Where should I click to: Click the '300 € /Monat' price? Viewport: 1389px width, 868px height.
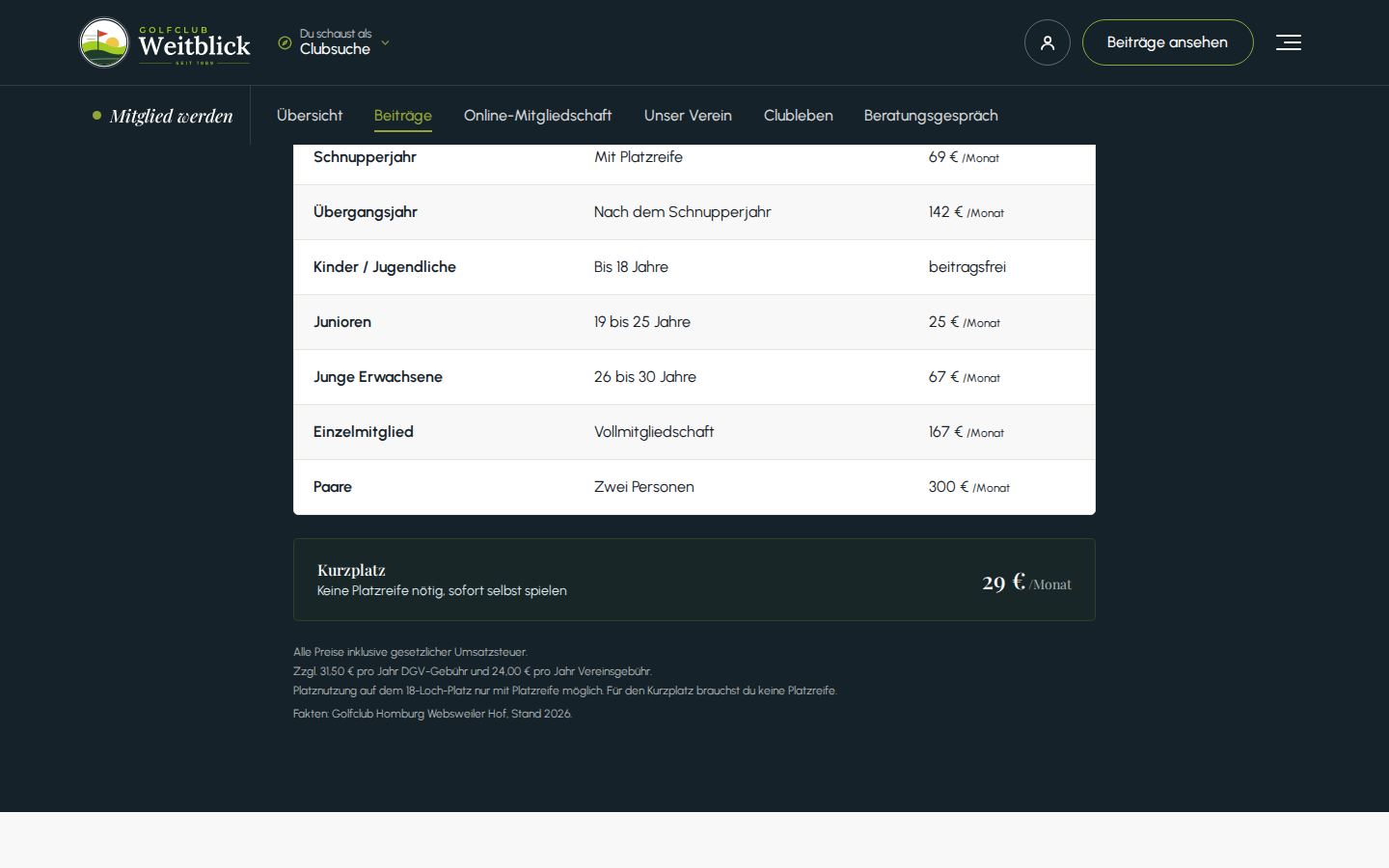coord(969,487)
